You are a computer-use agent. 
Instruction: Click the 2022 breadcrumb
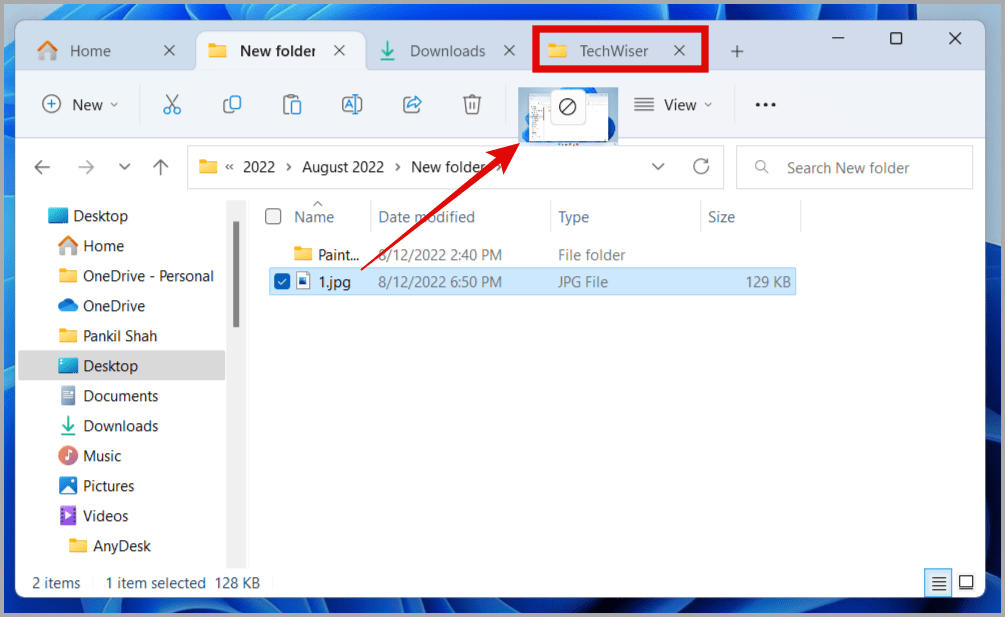pyautogui.click(x=259, y=167)
